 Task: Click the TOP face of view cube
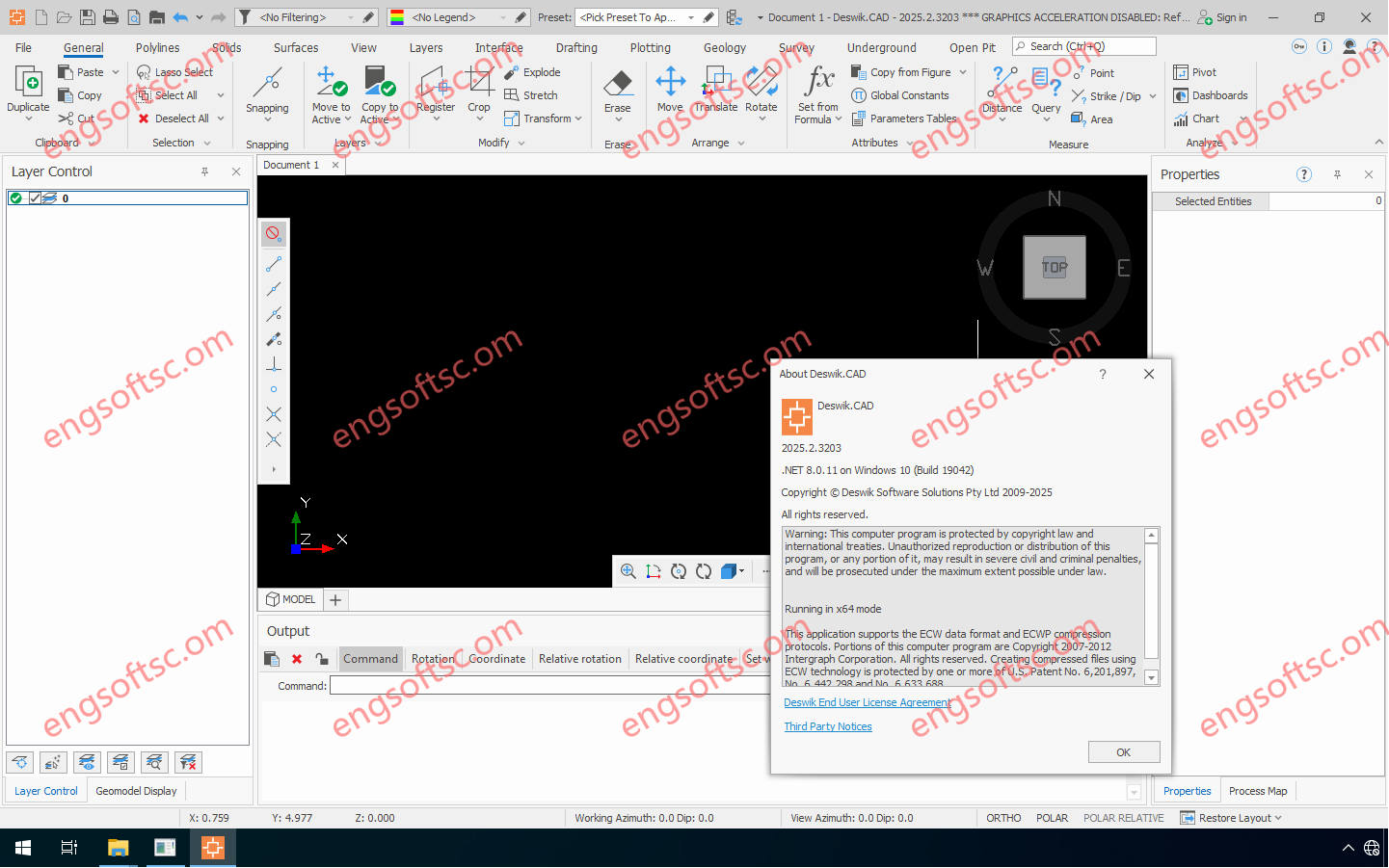1054,267
